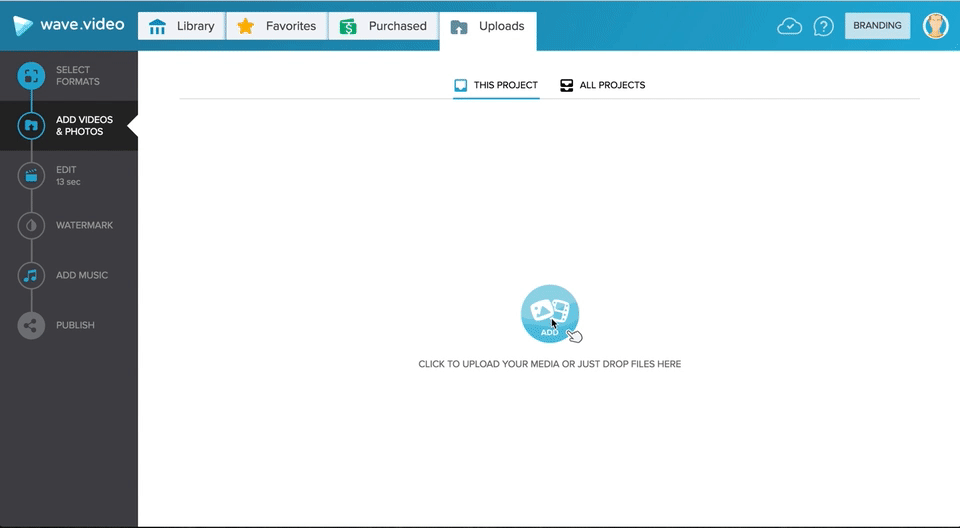Switch to ALL PROJECTS sub-tab
Viewport: 960px width, 528px height.
pyautogui.click(x=603, y=85)
